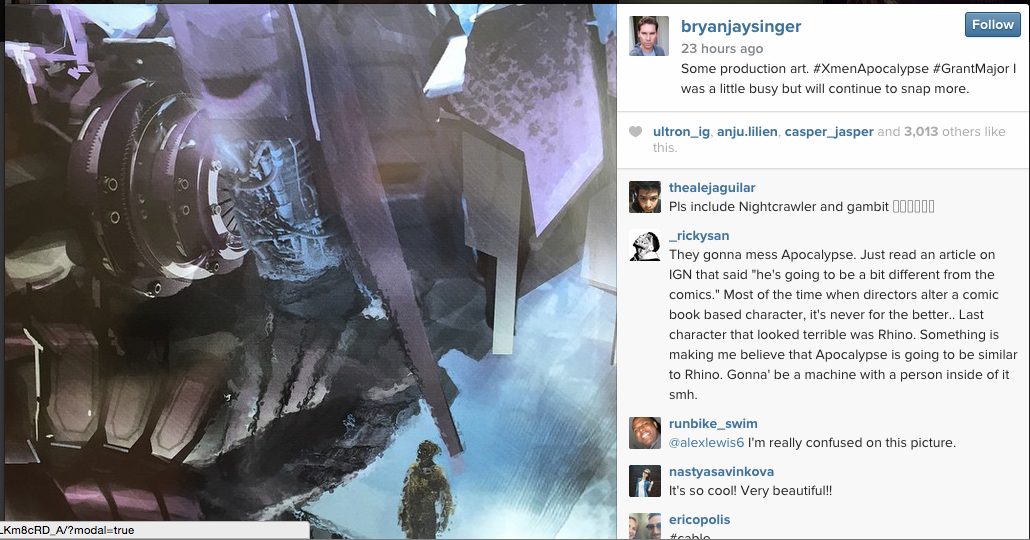Click ericopolis commenter avatar

tap(645, 526)
